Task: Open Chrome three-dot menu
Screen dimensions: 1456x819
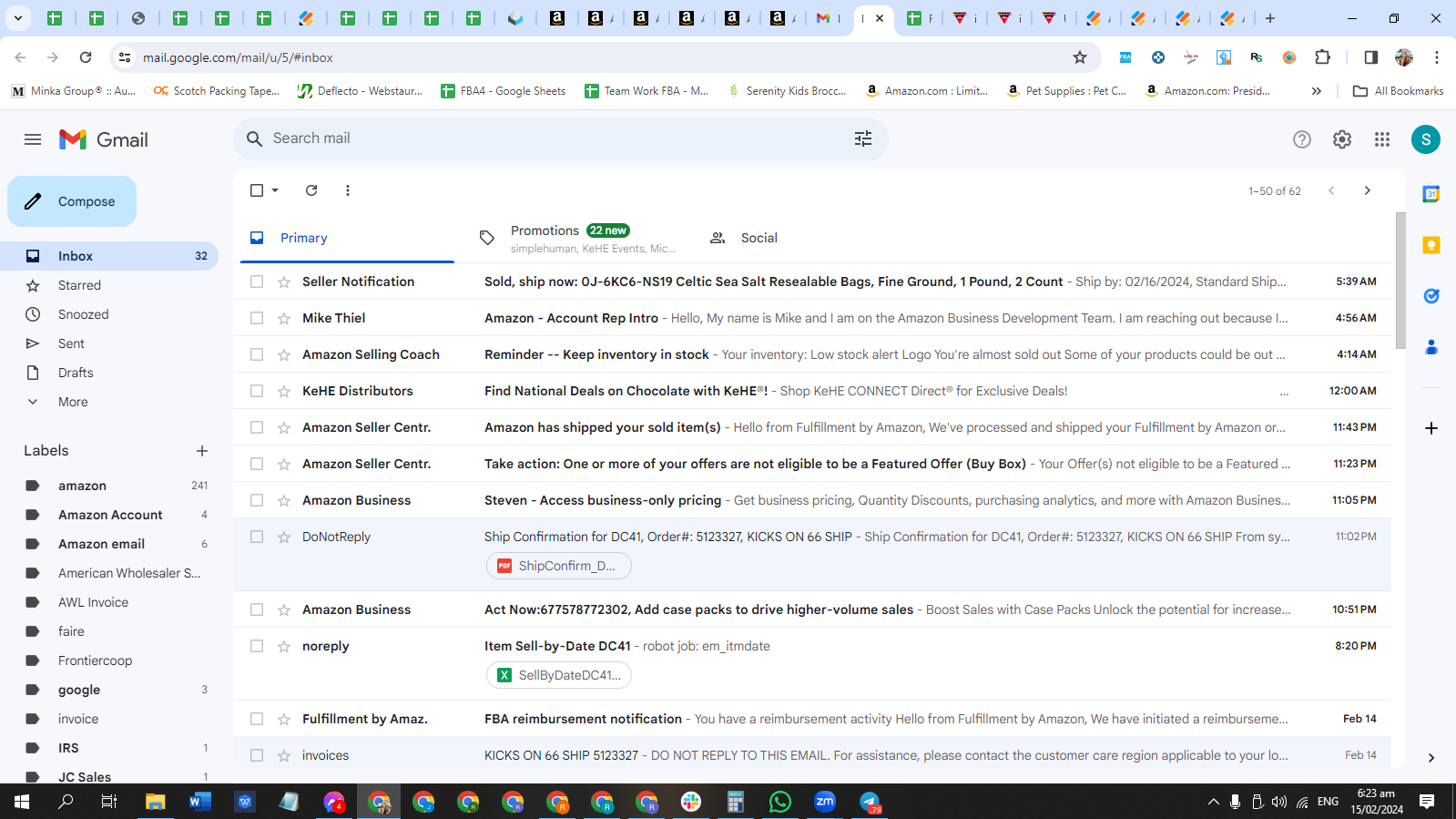Action: coord(1437,57)
